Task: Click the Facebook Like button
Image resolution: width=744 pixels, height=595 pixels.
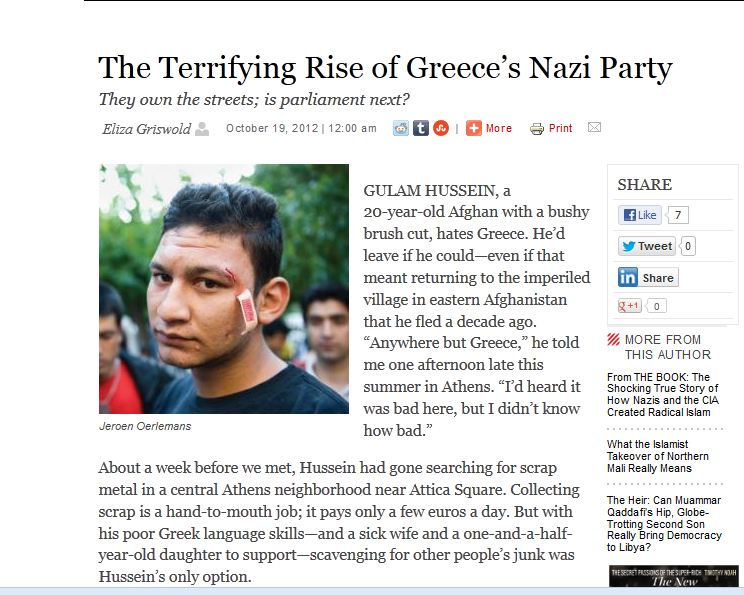Action: coord(640,215)
